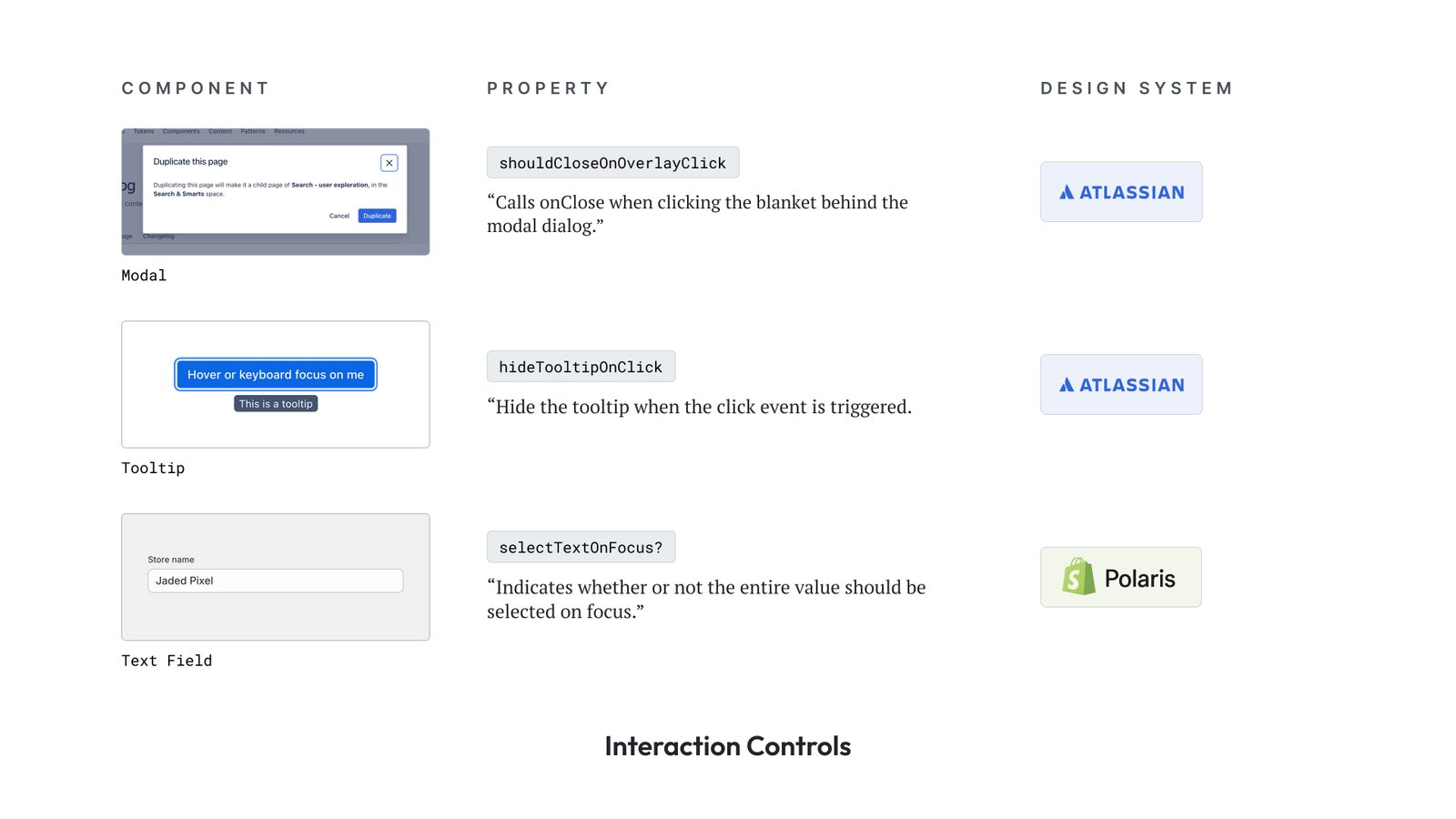1456x819 pixels.
Task: Click the Changelog tab below the modal
Action: click(x=158, y=237)
